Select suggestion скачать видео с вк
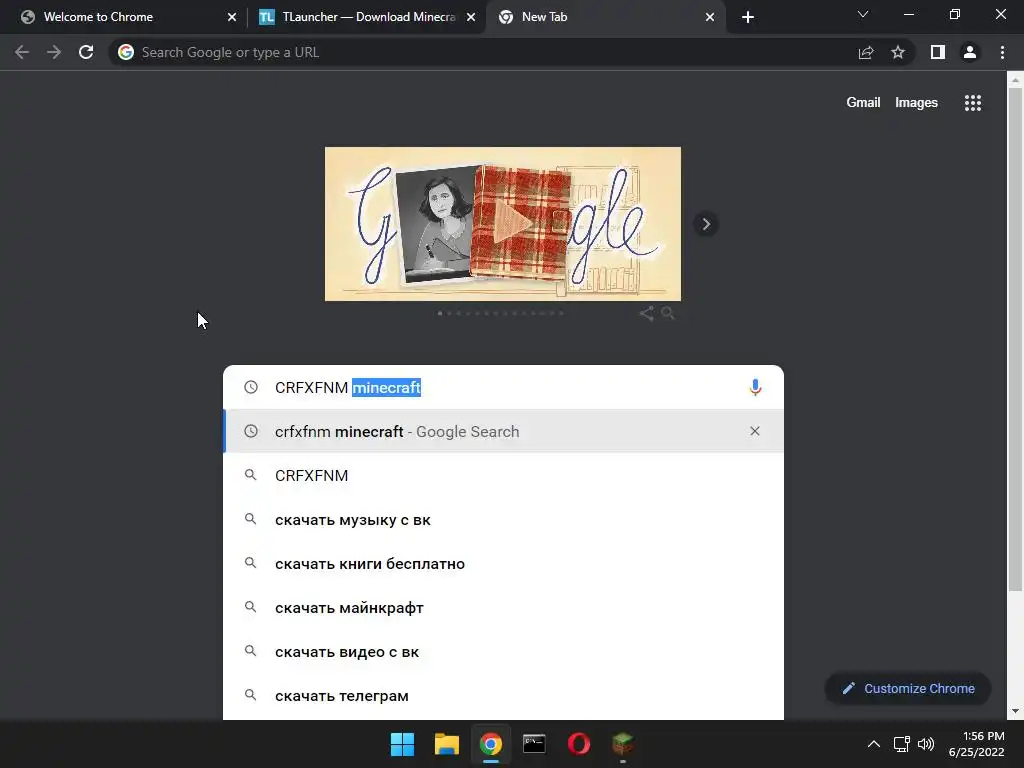Viewport: 1024px width, 768px height. [x=503, y=652]
